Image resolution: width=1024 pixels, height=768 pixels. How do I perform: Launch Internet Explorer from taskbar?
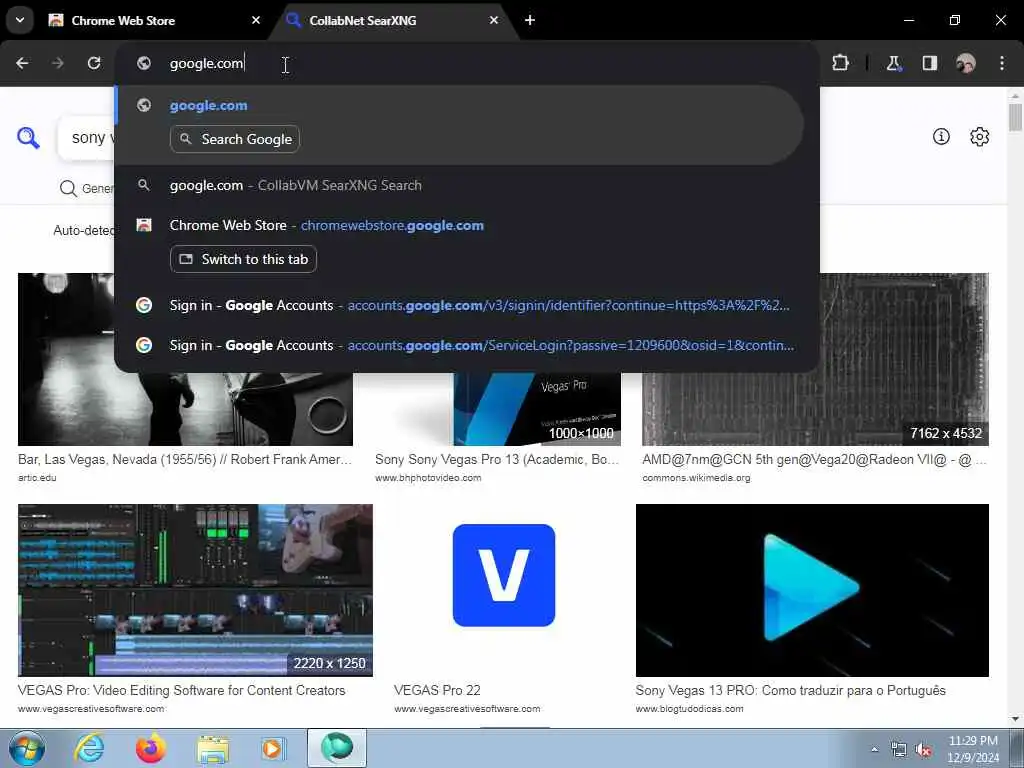click(x=88, y=748)
